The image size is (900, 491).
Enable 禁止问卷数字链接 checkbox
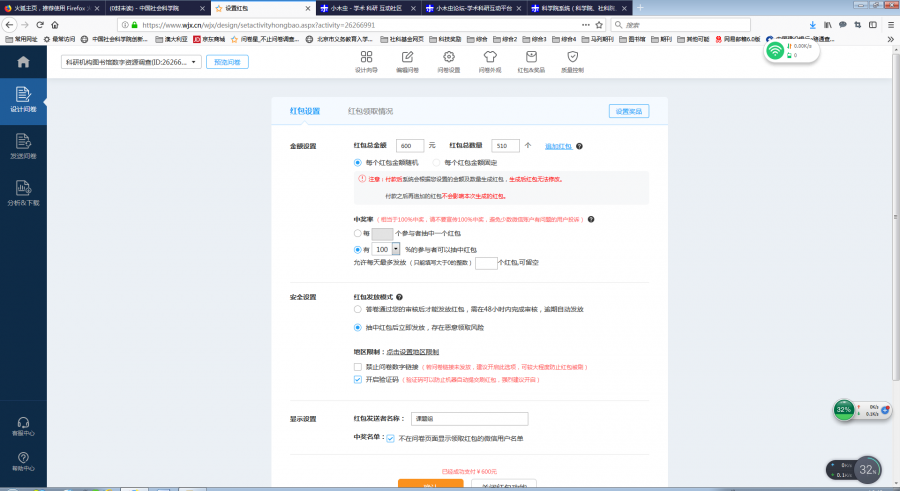click(359, 367)
